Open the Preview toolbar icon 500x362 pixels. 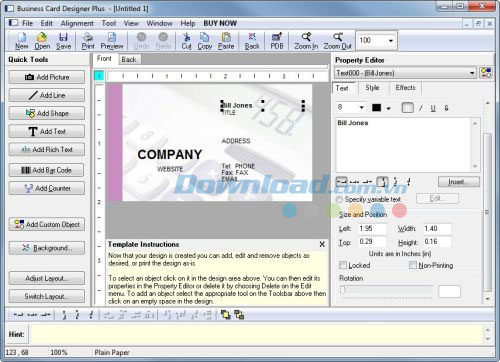tap(112, 41)
